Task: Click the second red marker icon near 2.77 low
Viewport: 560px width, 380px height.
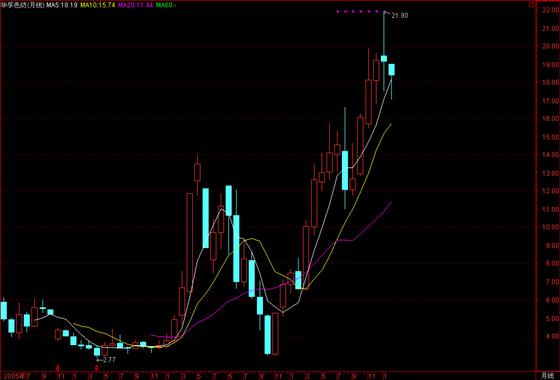Action: [x=96, y=367]
